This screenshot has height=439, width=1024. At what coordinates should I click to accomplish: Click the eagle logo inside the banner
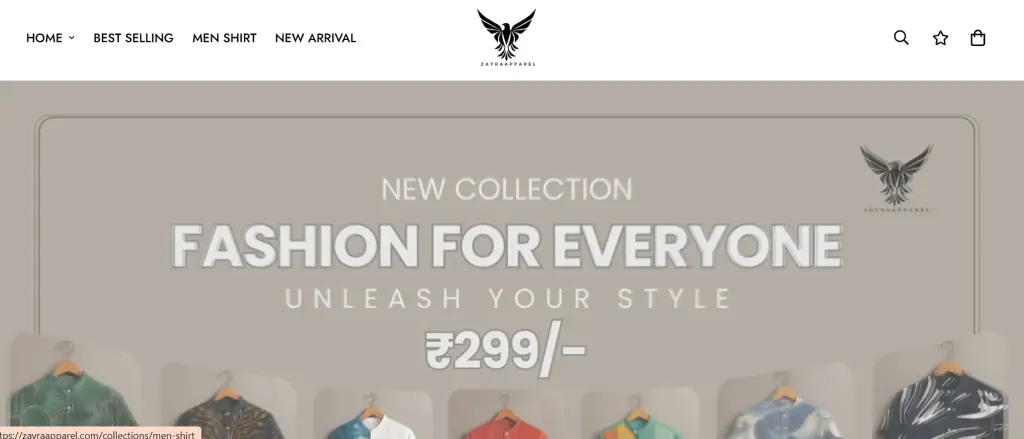(897, 178)
